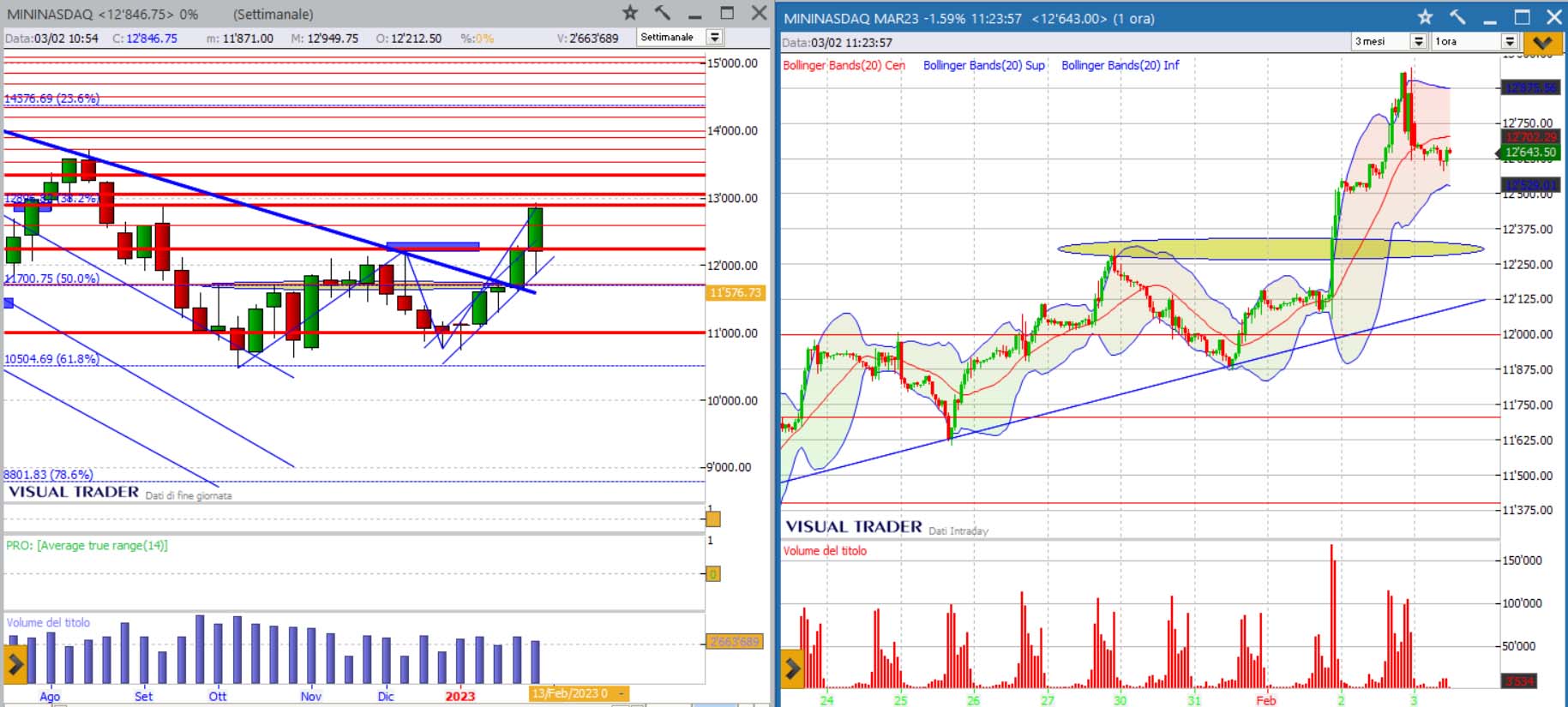Click the M: 12'949.75 high value
The height and width of the screenshot is (707, 1568).
[324, 39]
